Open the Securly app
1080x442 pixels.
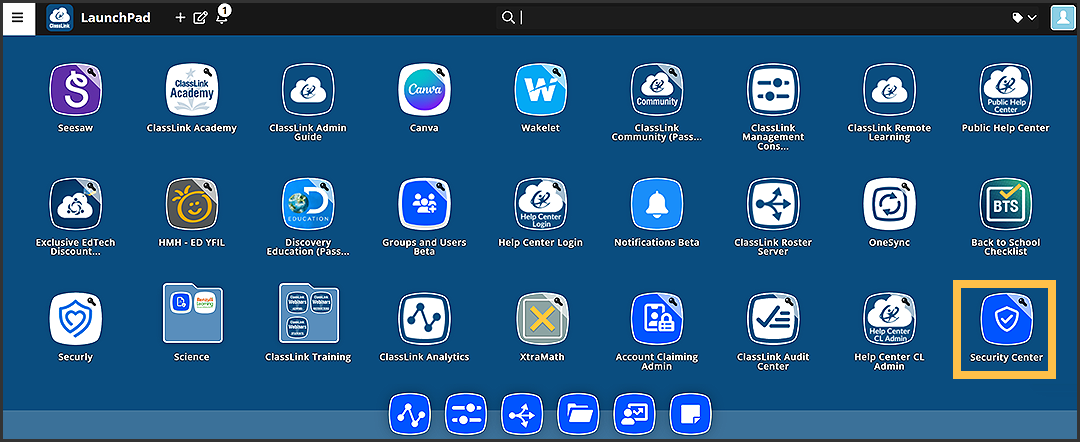click(75, 320)
